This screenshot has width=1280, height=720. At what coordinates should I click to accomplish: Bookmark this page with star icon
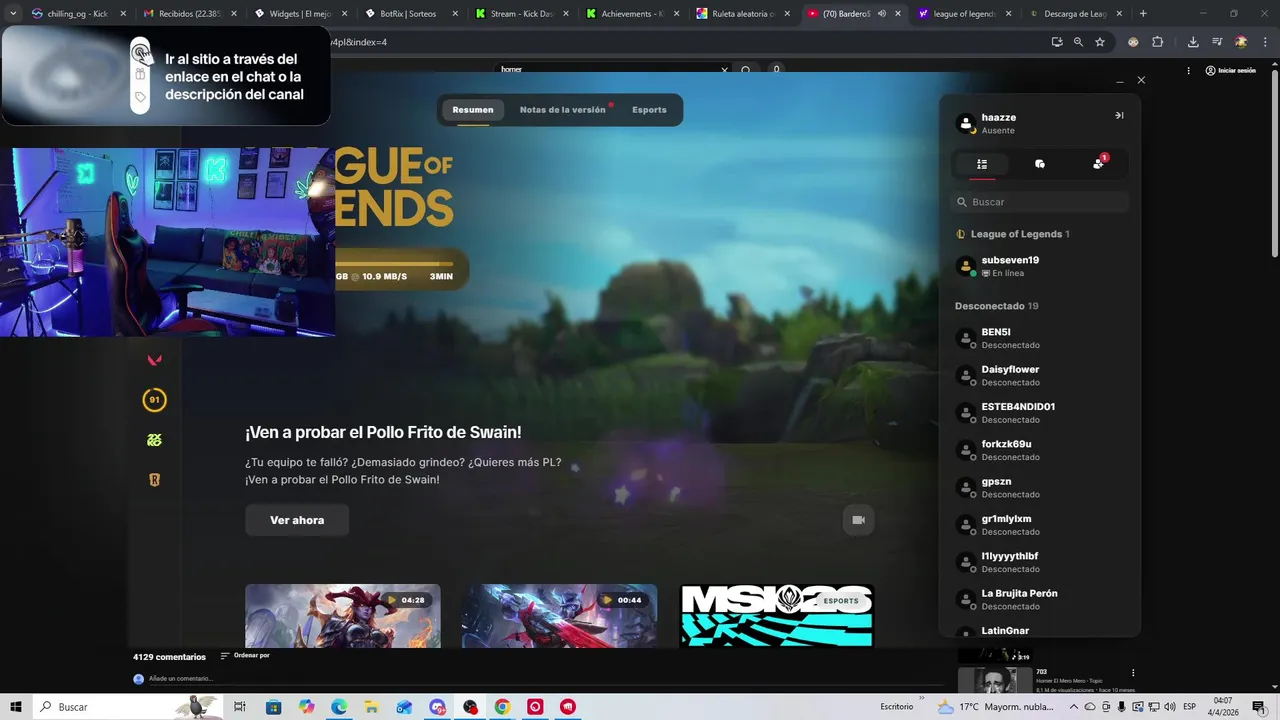[1100, 42]
